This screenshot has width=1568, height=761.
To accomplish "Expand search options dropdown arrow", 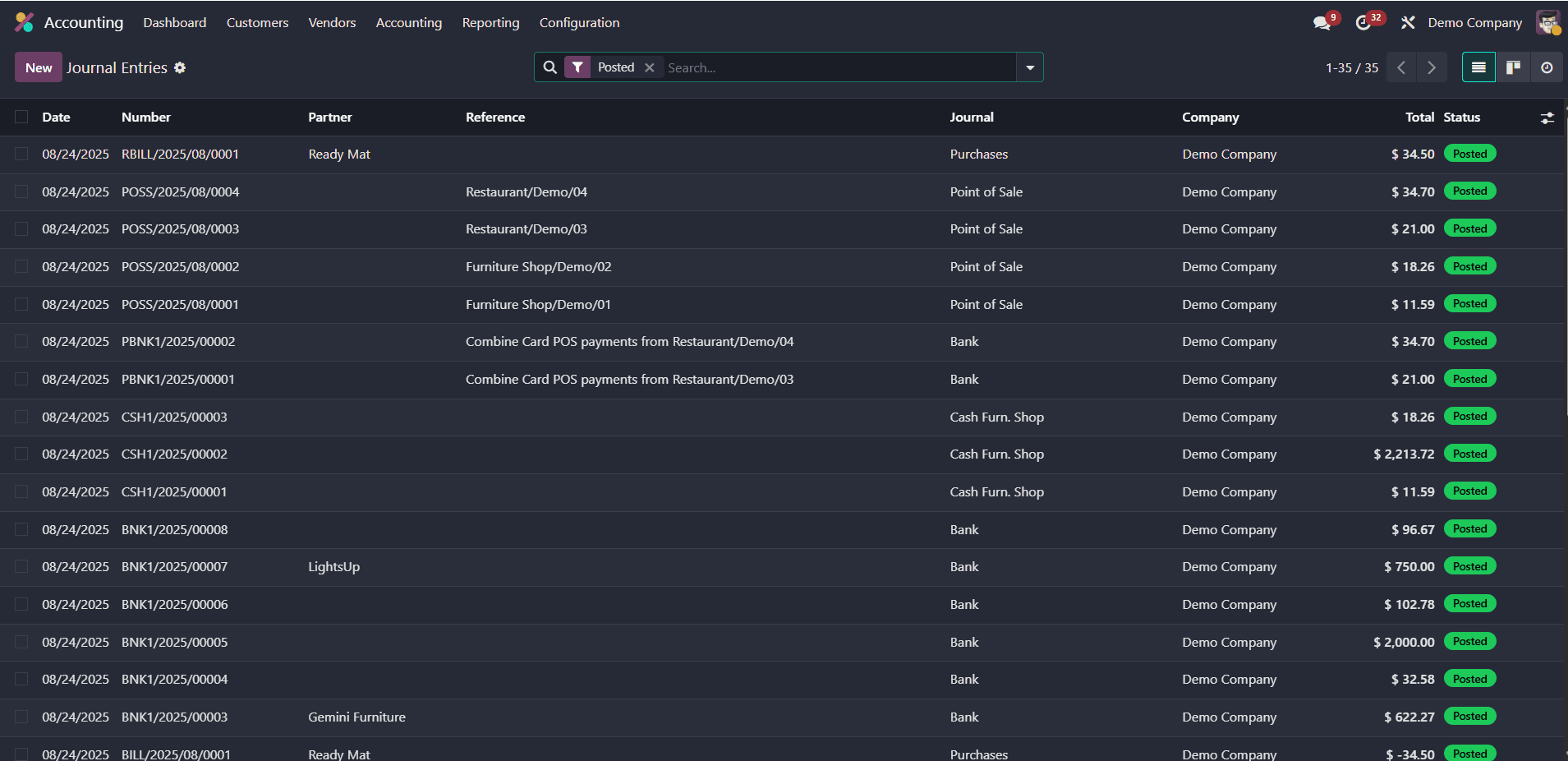I will 1030,67.
